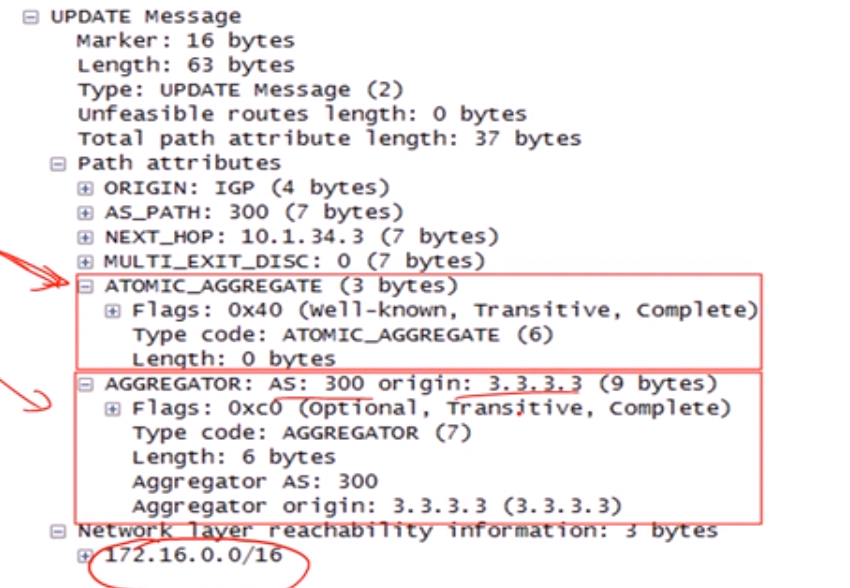Collapse the UPDATE Message tree node
The image size is (850, 588).
click(31, 17)
